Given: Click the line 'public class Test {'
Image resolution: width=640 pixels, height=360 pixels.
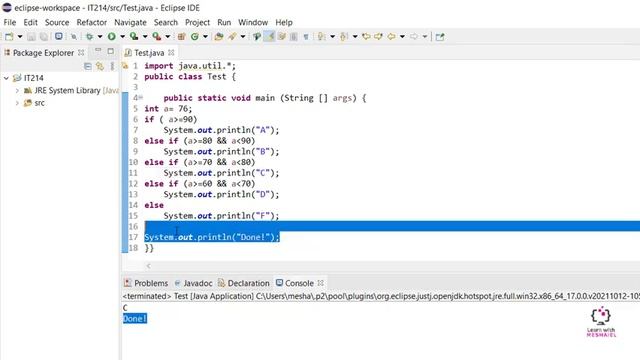Looking at the screenshot, I should (x=190, y=76).
